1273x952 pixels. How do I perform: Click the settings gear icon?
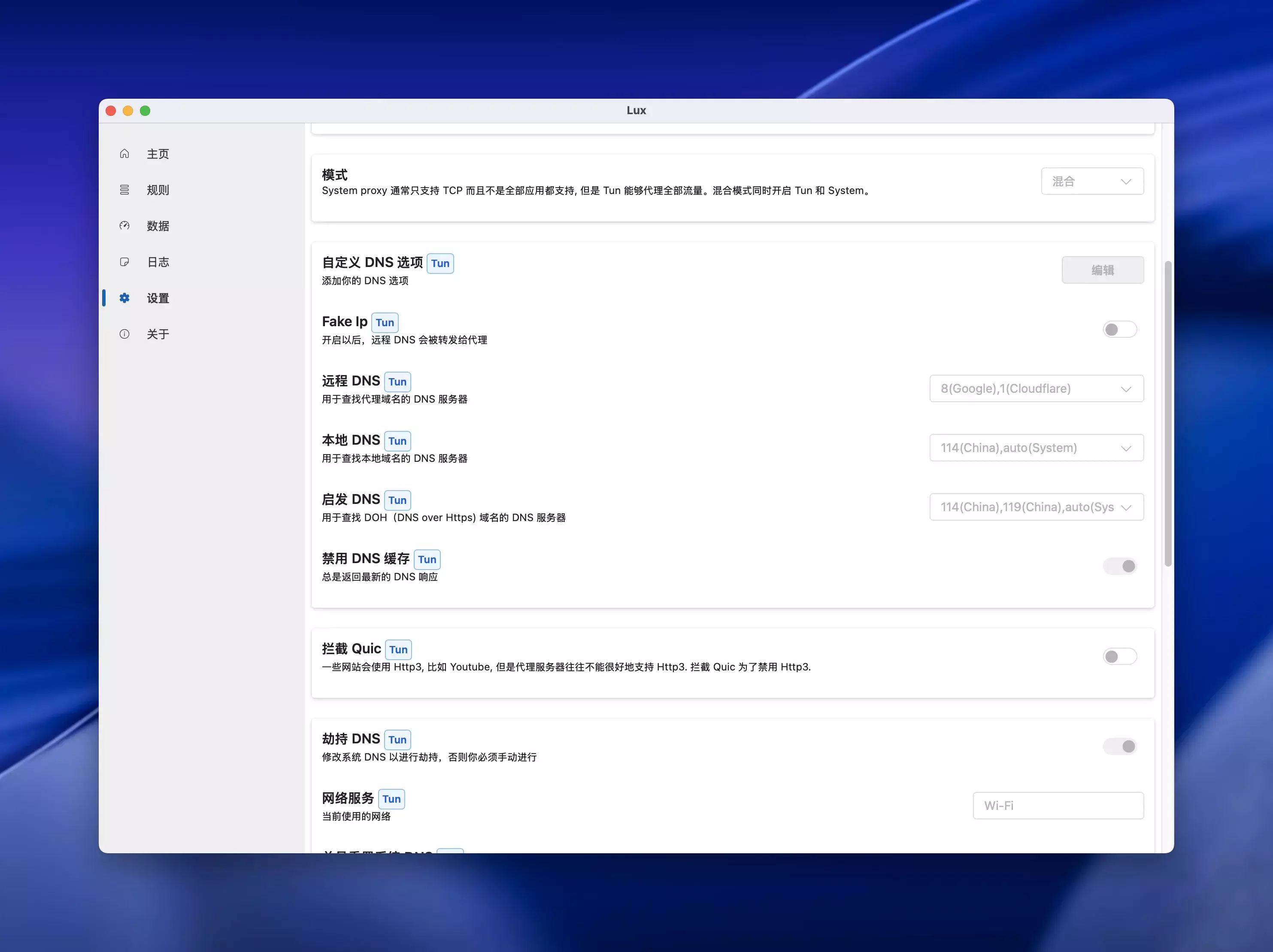click(124, 298)
